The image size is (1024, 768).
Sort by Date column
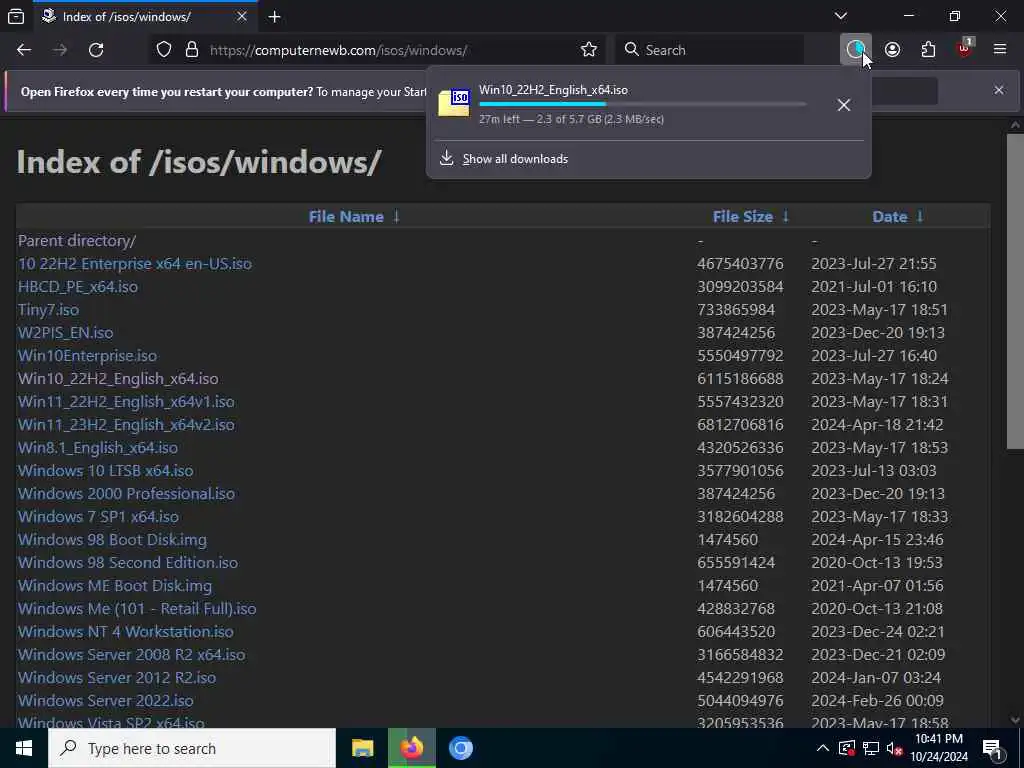click(889, 216)
